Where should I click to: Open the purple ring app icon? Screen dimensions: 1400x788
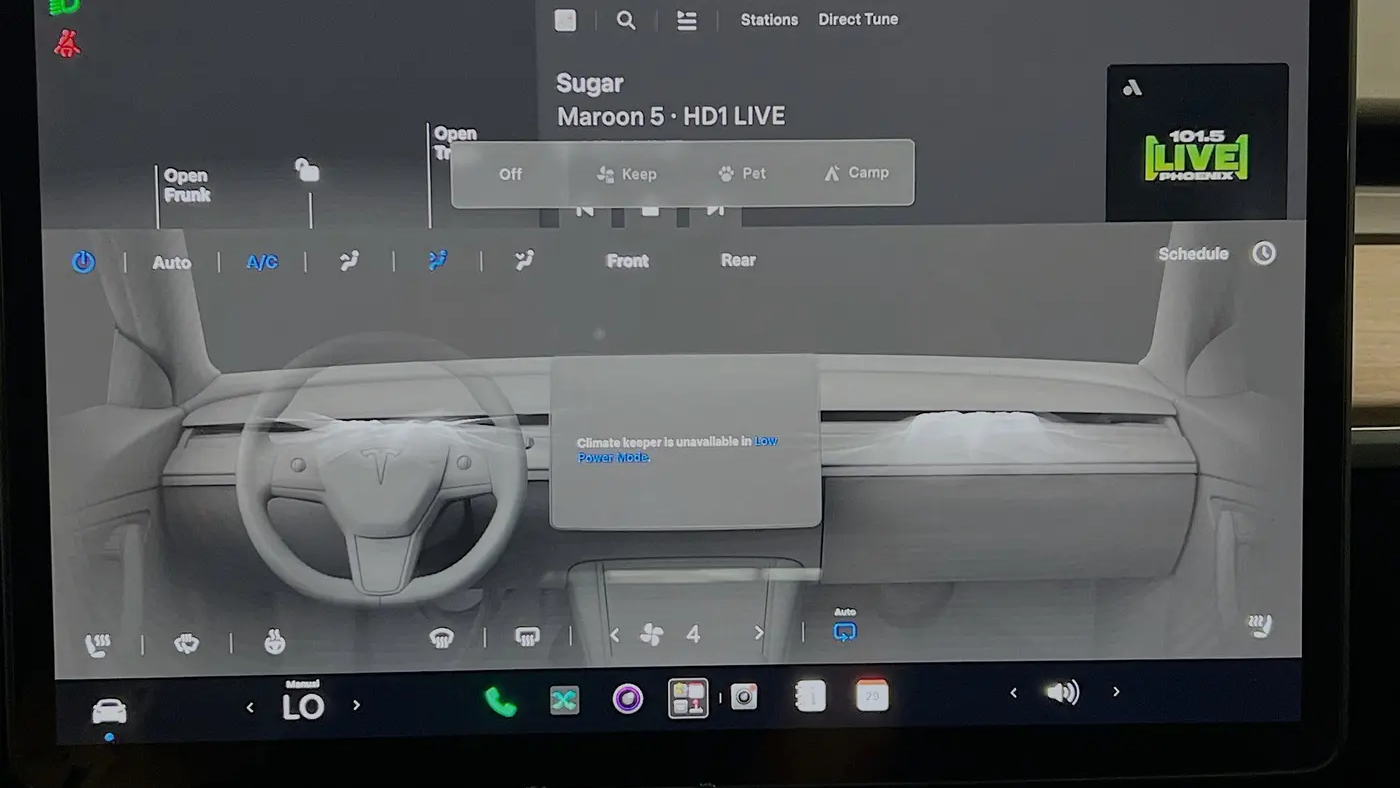[627, 699]
